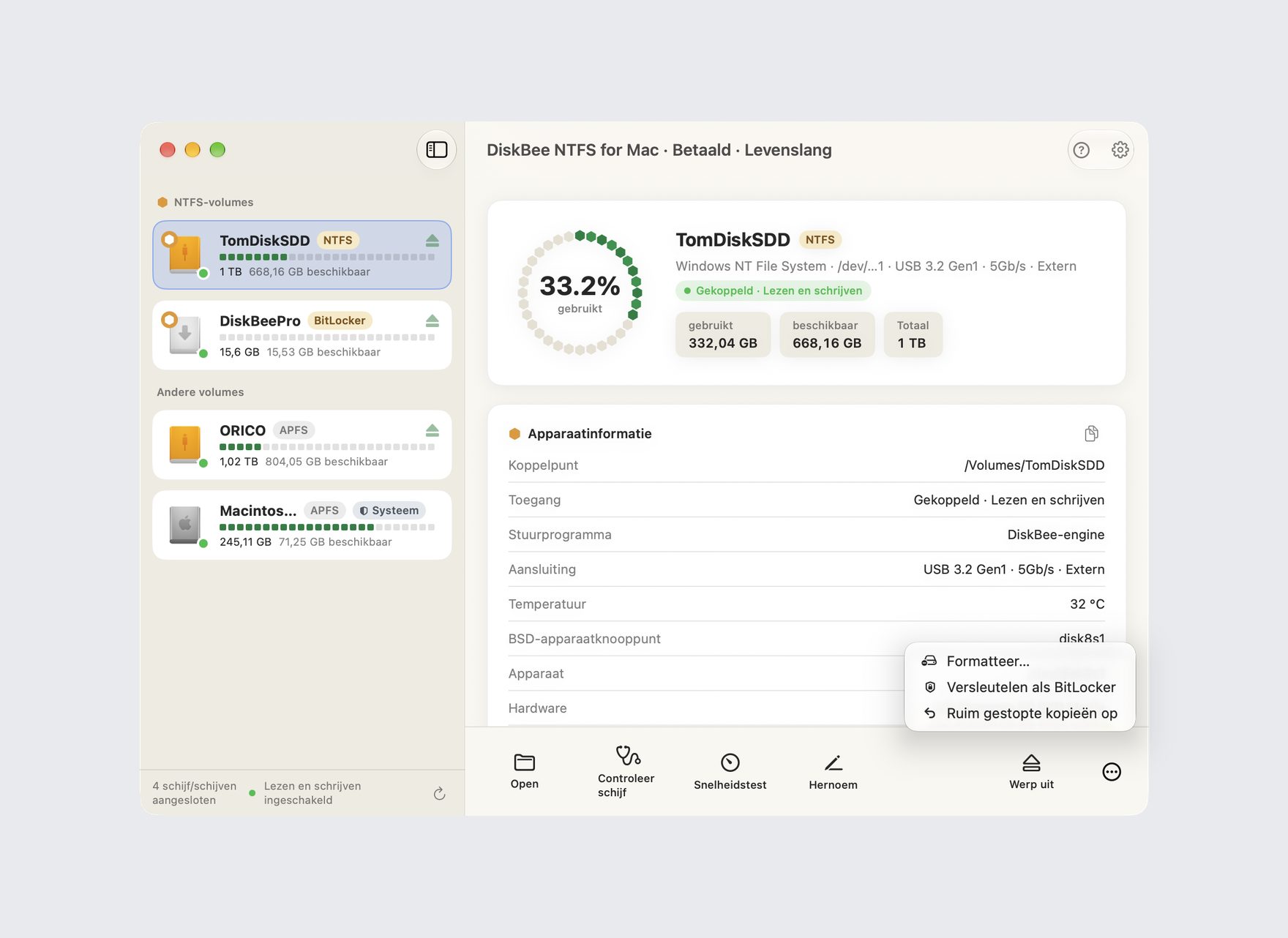Image resolution: width=1288 pixels, height=938 pixels.
Task: Open the TomDiskSDD volume folder
Action: tap(524, 771)
